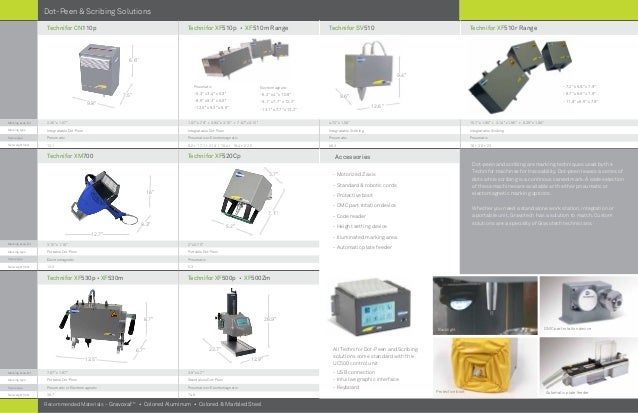Screen dimensions: 638x413
Task: Click the dot-peen and scribing intro paragraph
Action: 548,179
